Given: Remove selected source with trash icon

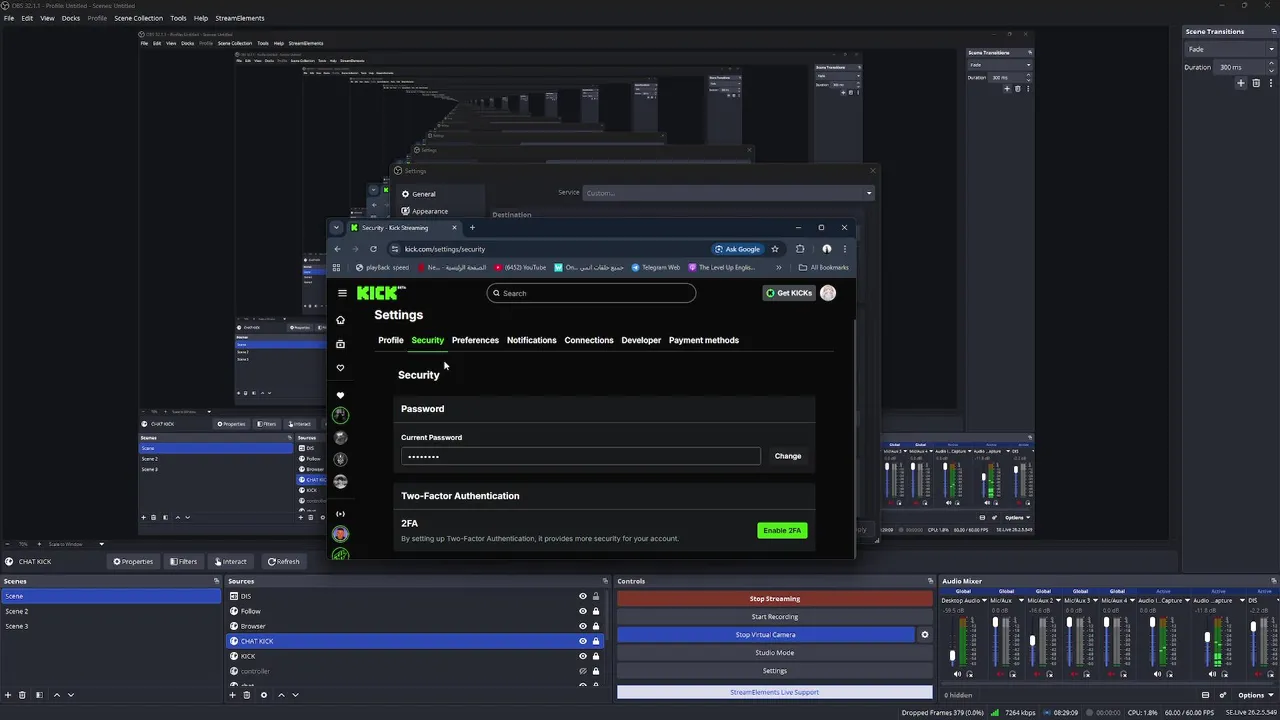Looking at the screenshot, I should (x=247, y=695).
